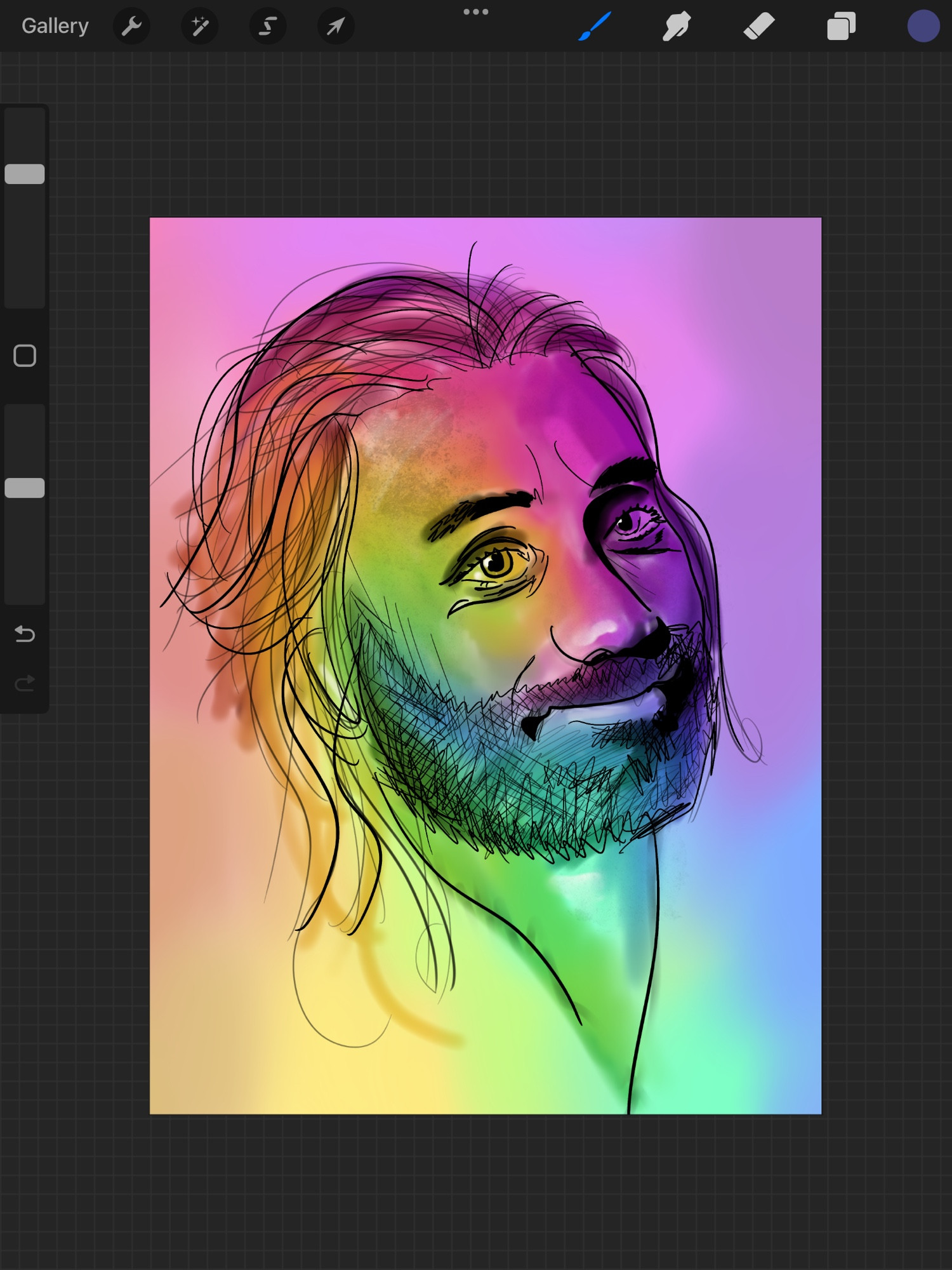Tap the rainbow portrait canvas
Viewport: 952px width, 1270px height.
[486, 665]
